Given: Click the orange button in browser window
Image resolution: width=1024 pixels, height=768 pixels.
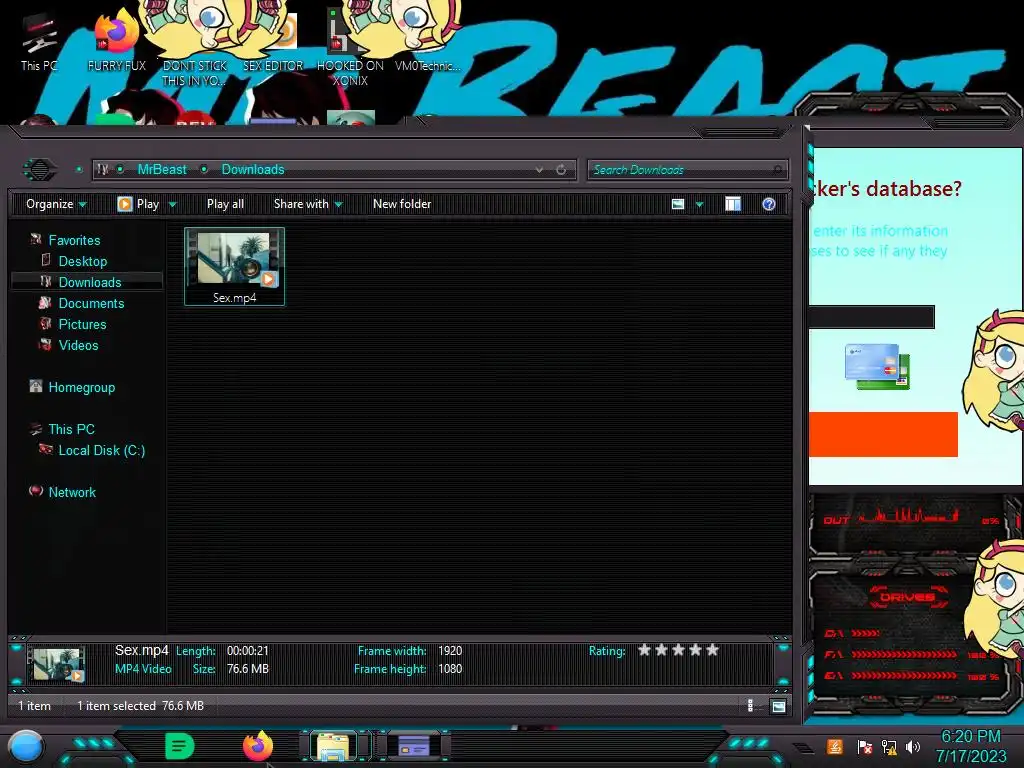Looking at the screenshot, I should tap(883, 434).
